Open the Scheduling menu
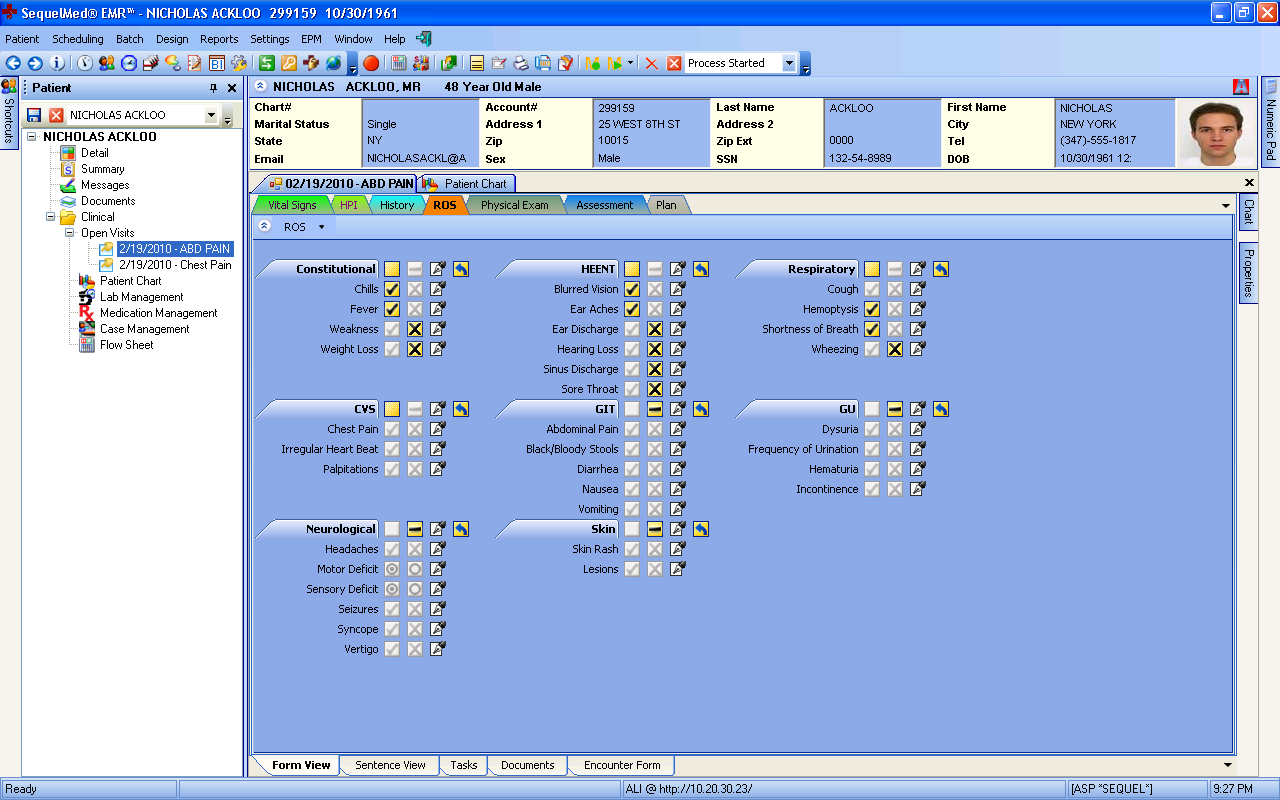1280x800 pixels. click(x=78, y=39)
